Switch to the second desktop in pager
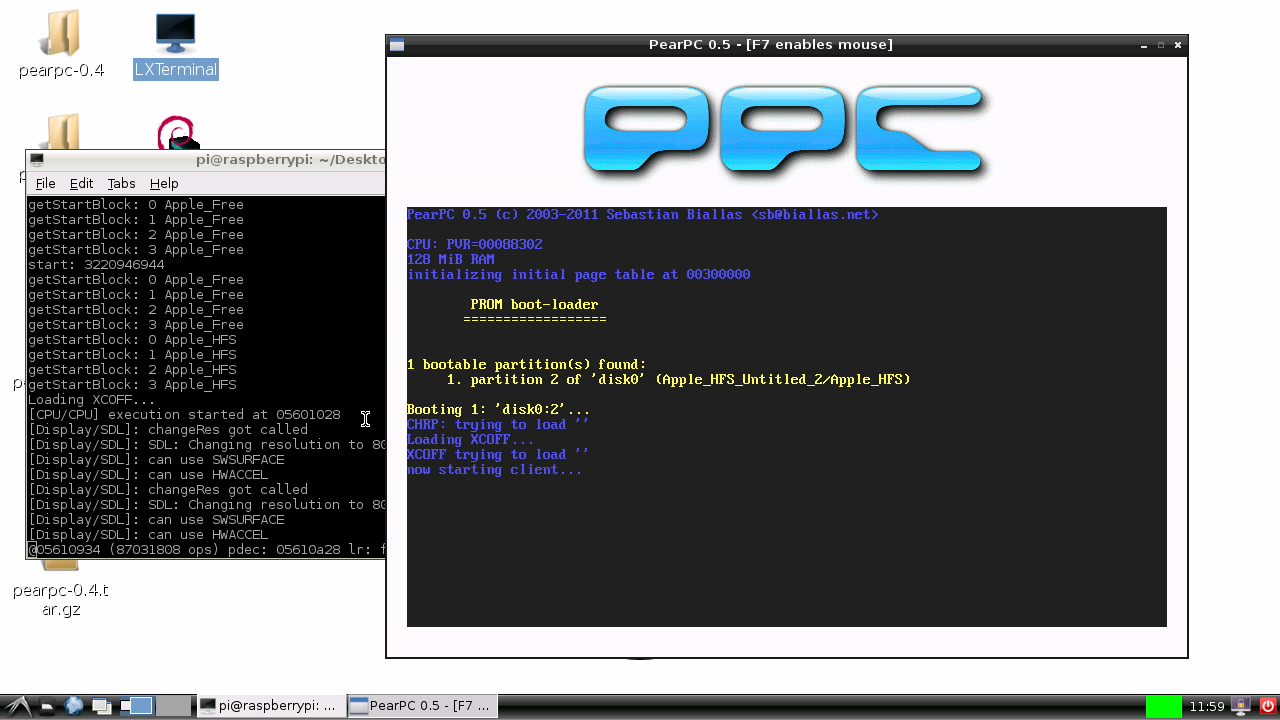Screen dimensions: 1280x720 point(173,706)
